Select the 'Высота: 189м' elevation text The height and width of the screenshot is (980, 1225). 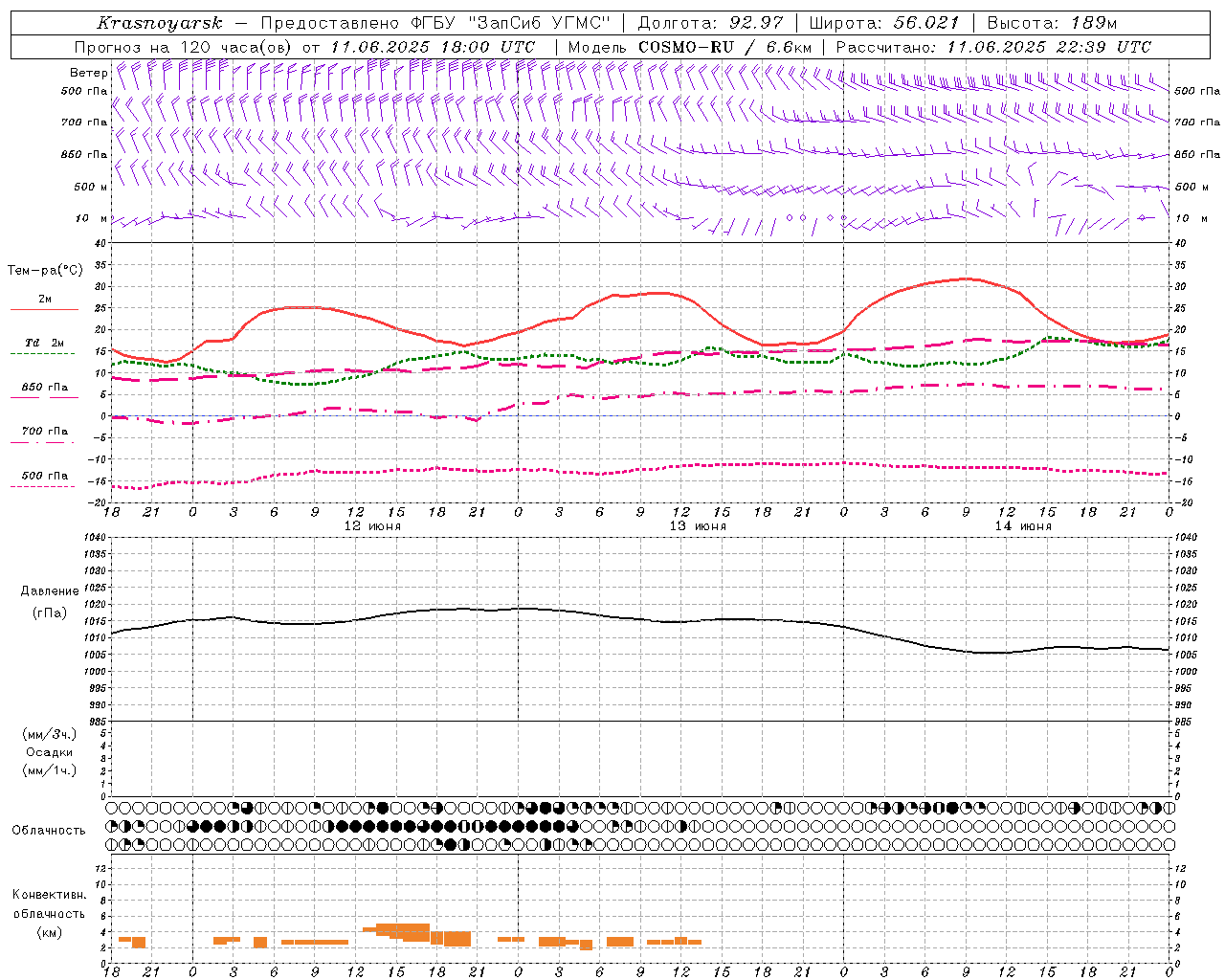[1052, 23]
